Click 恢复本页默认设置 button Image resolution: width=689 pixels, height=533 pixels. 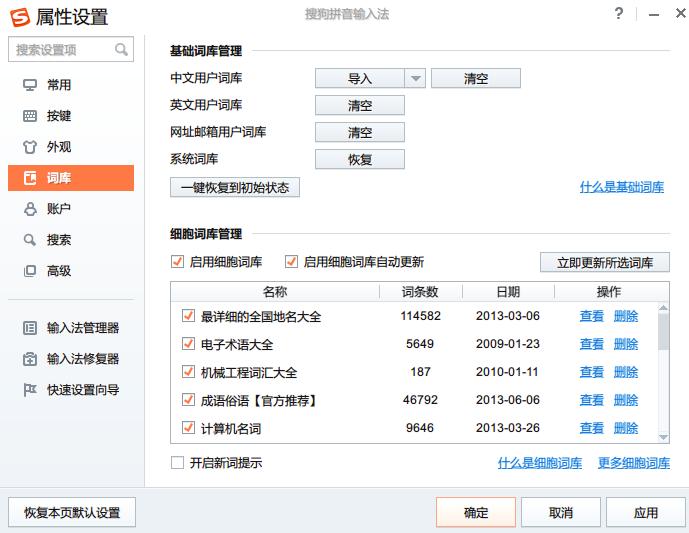point(72,512)
